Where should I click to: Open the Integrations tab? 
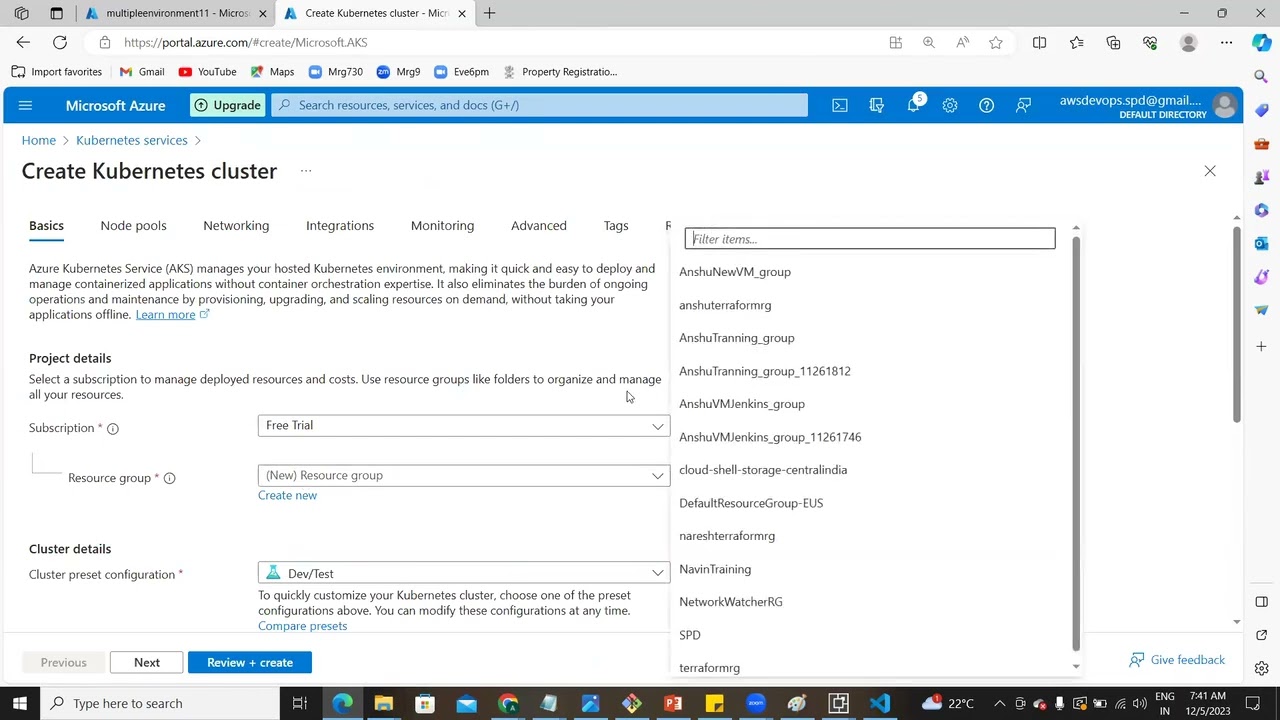(340, 226)
